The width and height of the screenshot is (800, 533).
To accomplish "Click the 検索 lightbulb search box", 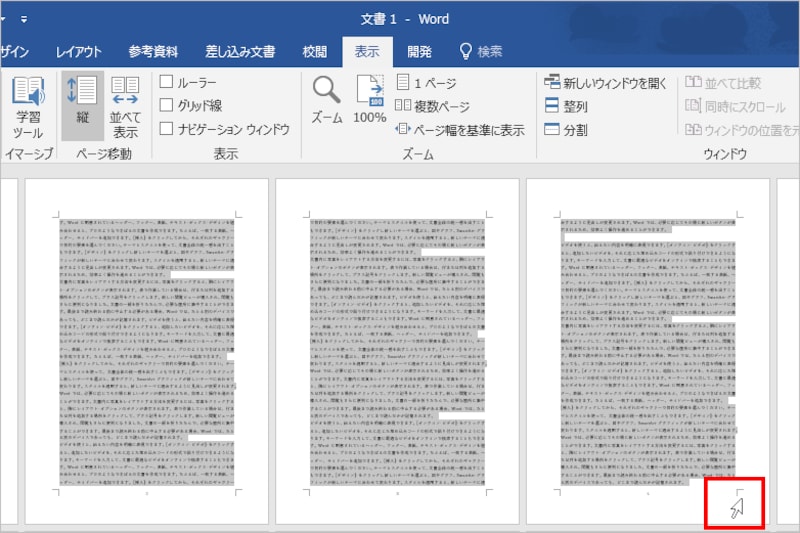I will (x=481, y=51).
